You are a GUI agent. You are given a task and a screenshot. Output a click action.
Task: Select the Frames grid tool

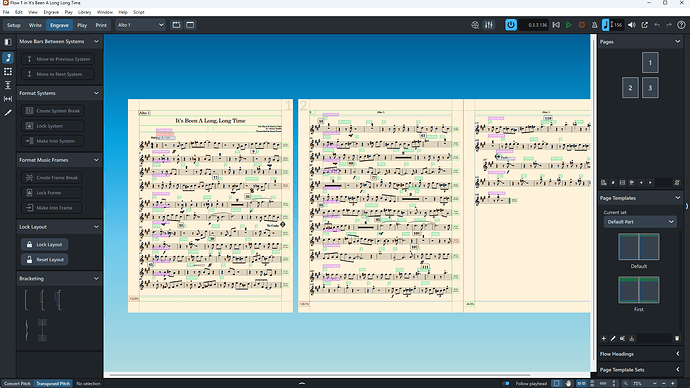coord(8,71)
